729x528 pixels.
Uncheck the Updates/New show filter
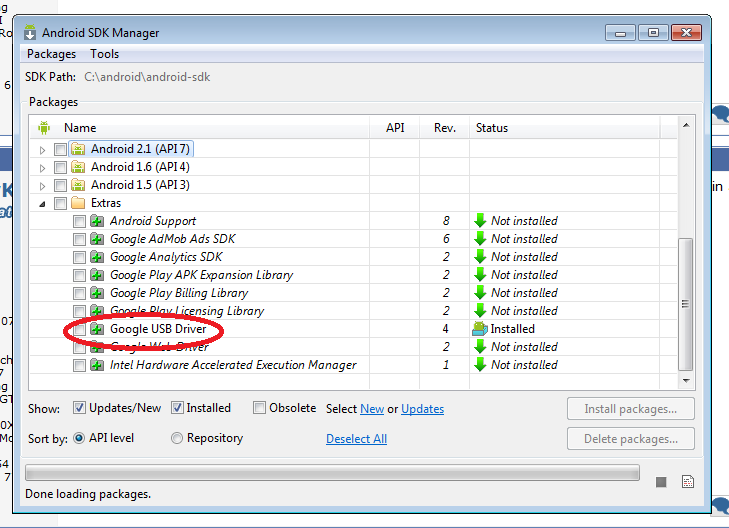[79, 408]
